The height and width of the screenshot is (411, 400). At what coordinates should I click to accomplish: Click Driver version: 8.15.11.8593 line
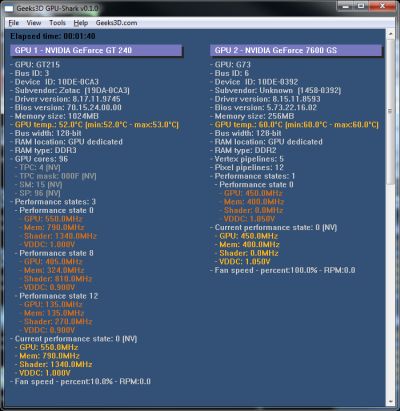coord(265,99)
